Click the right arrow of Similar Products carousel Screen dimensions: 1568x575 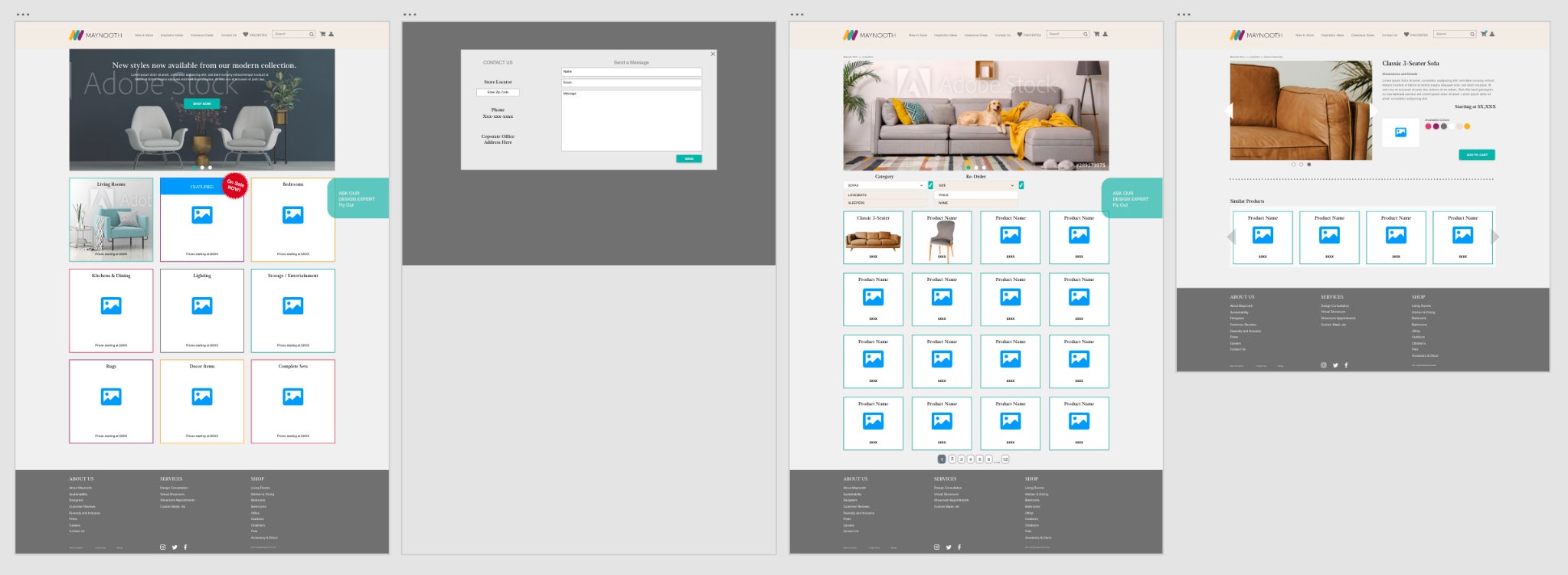1495,237
